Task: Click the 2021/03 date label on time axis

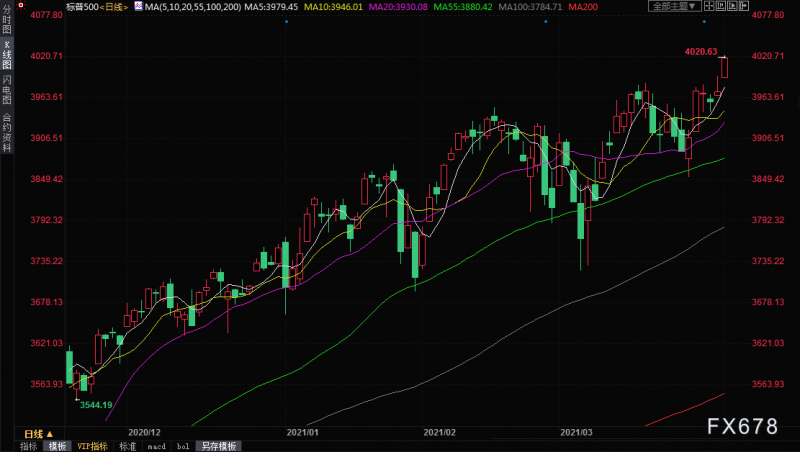Action: (x=577, y=432)
